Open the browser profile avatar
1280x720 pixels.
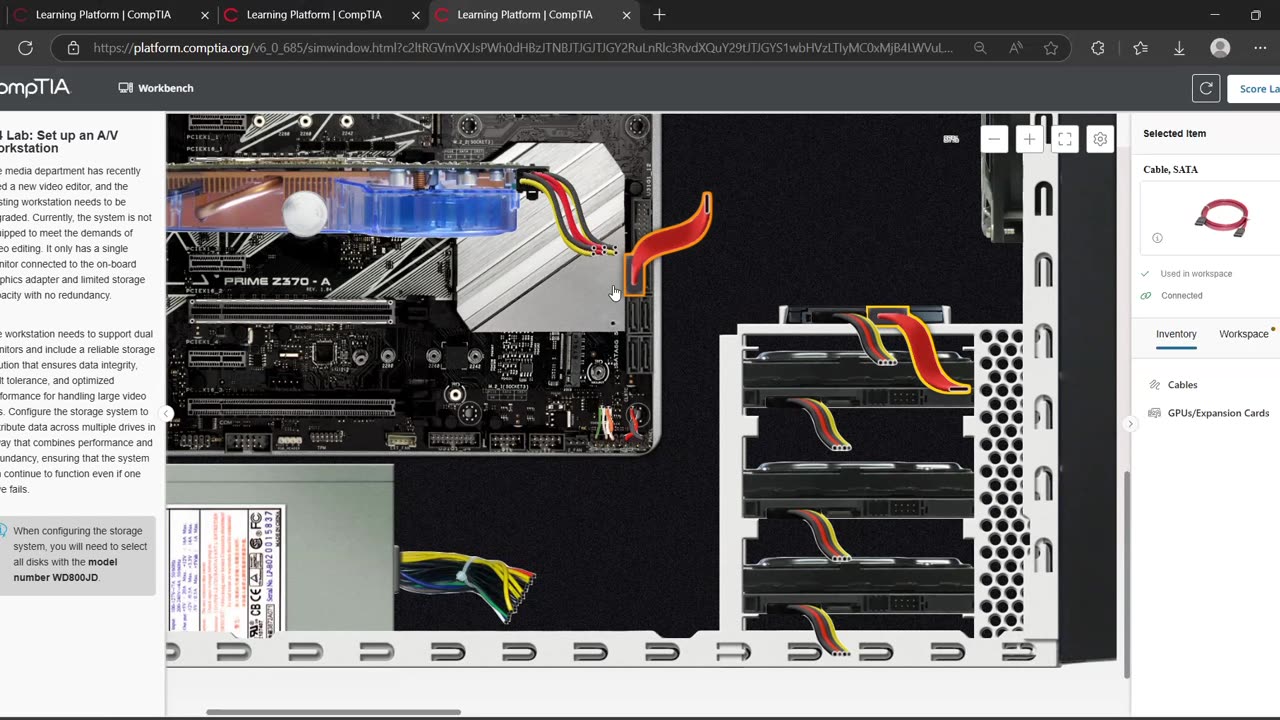click(x=1220, y=48)
